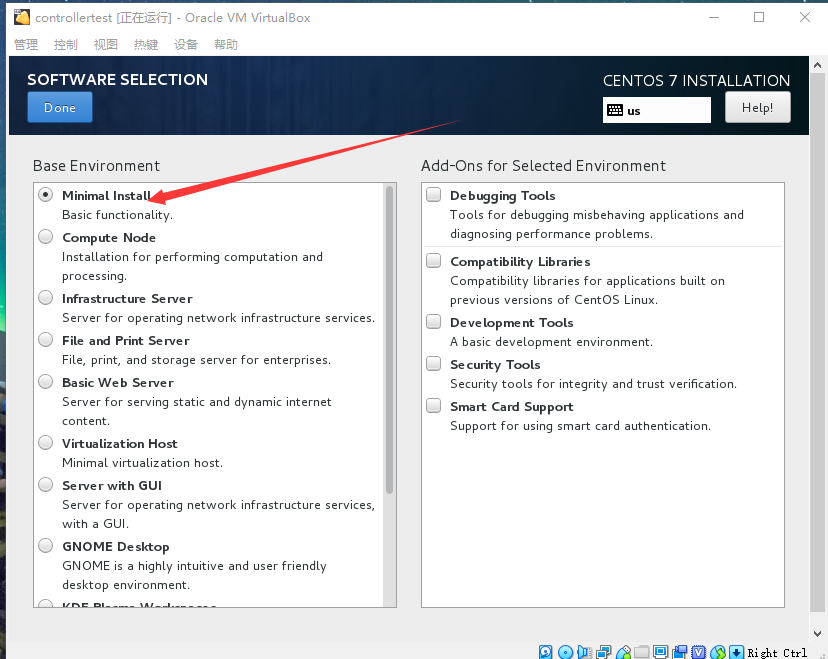Click the hard disk activity status icon
Screen dimensions: 828x659
545,652
